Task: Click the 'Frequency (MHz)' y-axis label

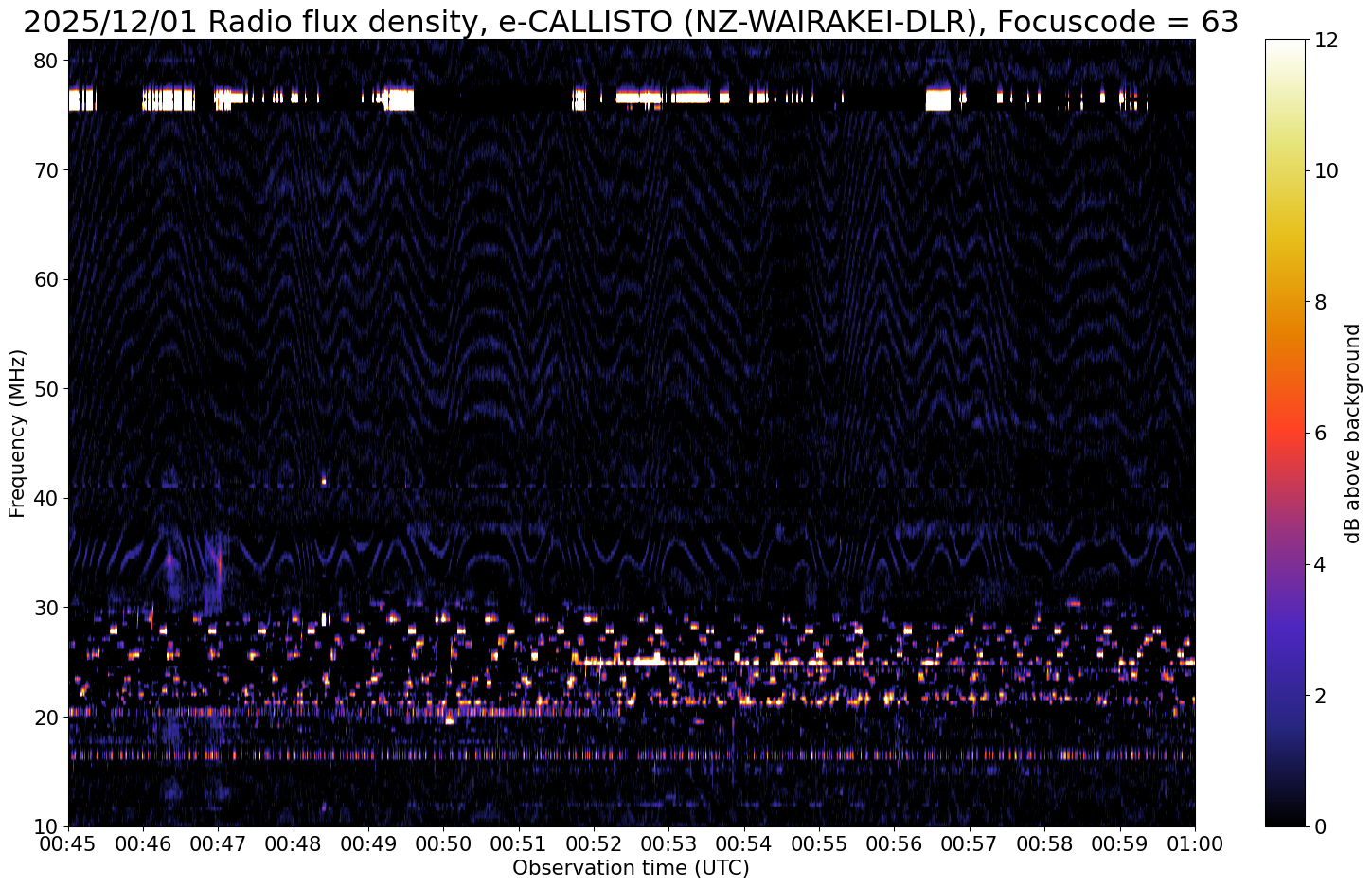Action: tap(17, 433)
